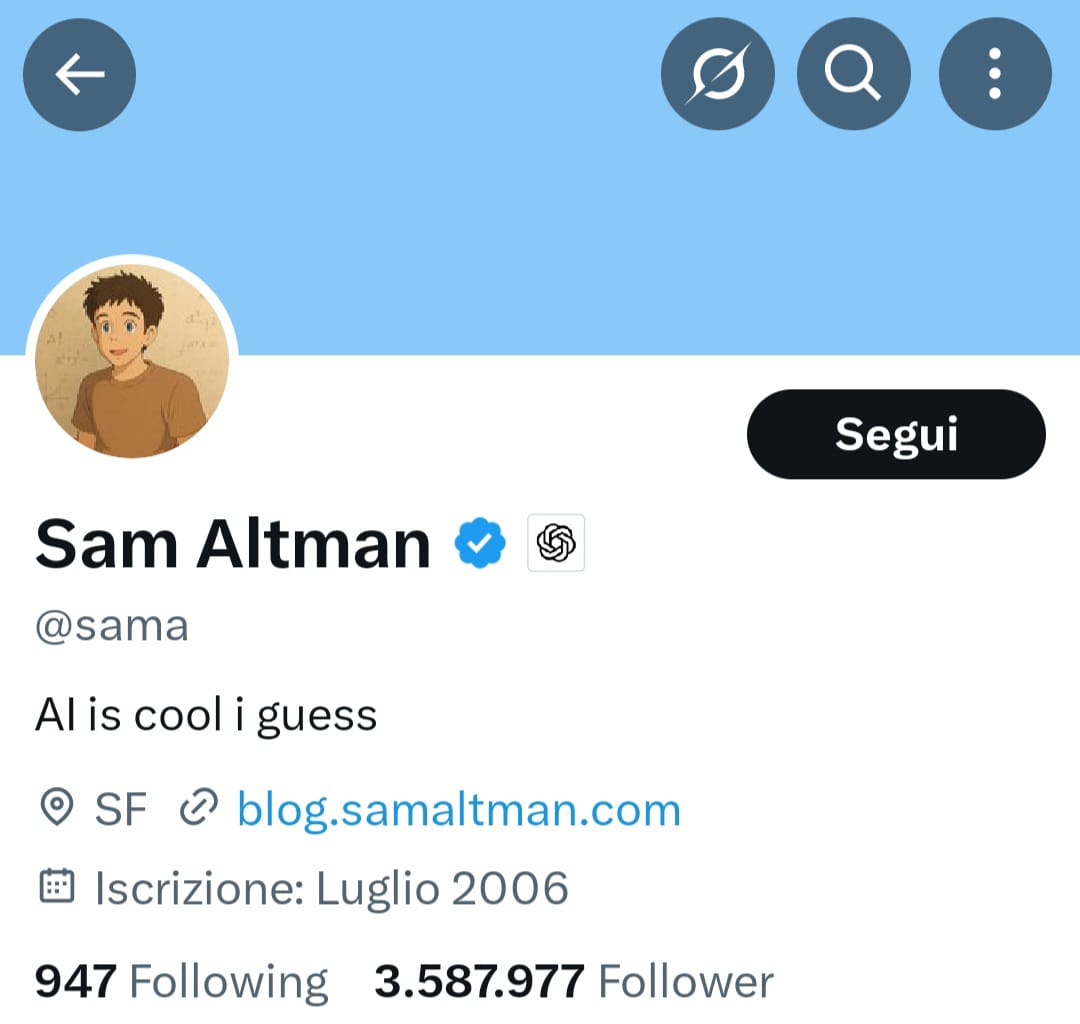The image size is (1080, 1024).
Task: Click the Iscrizione: Luglio 2006 text
Action: coord(331,888)
